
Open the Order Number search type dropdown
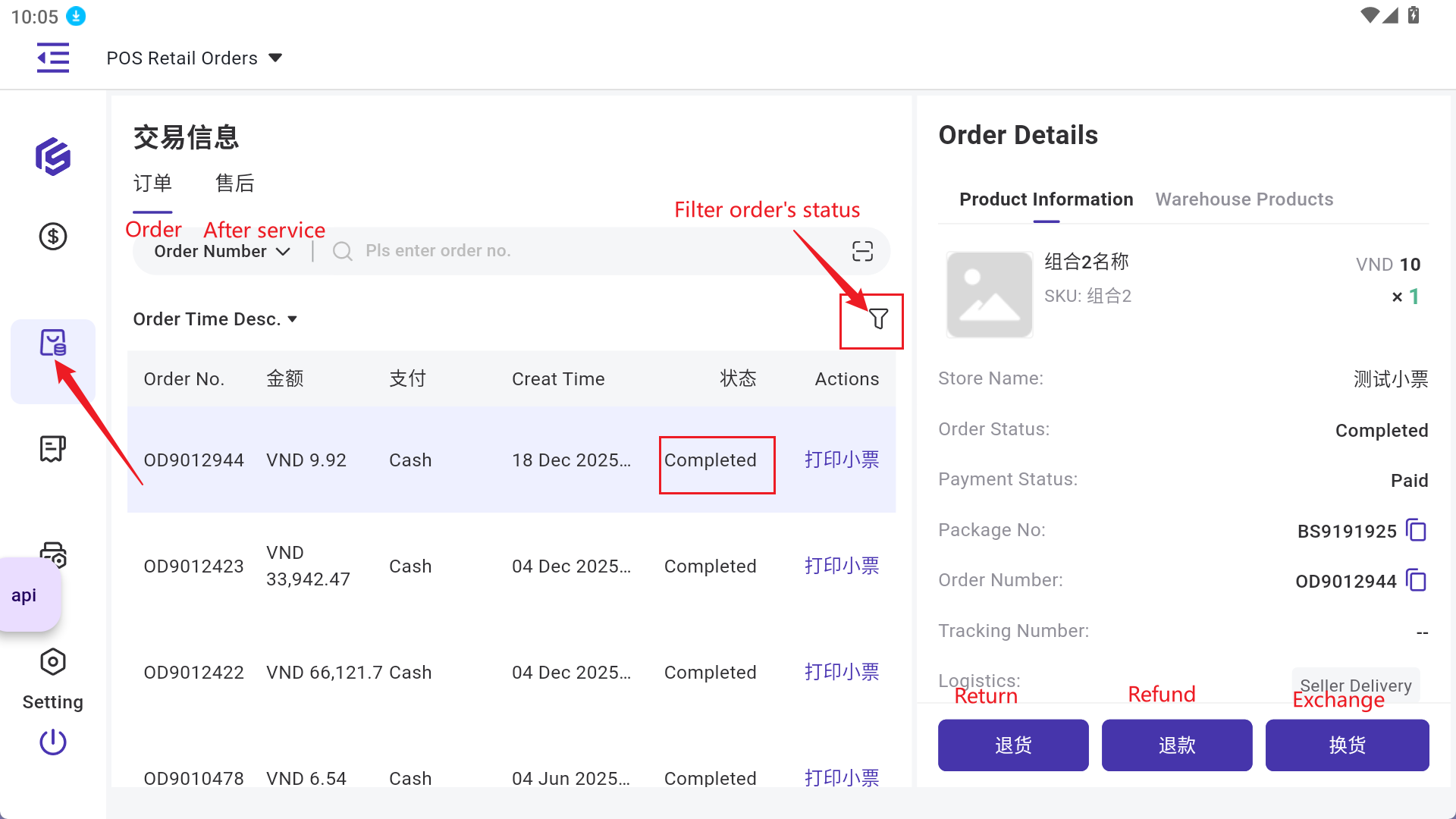click(221, 251)
